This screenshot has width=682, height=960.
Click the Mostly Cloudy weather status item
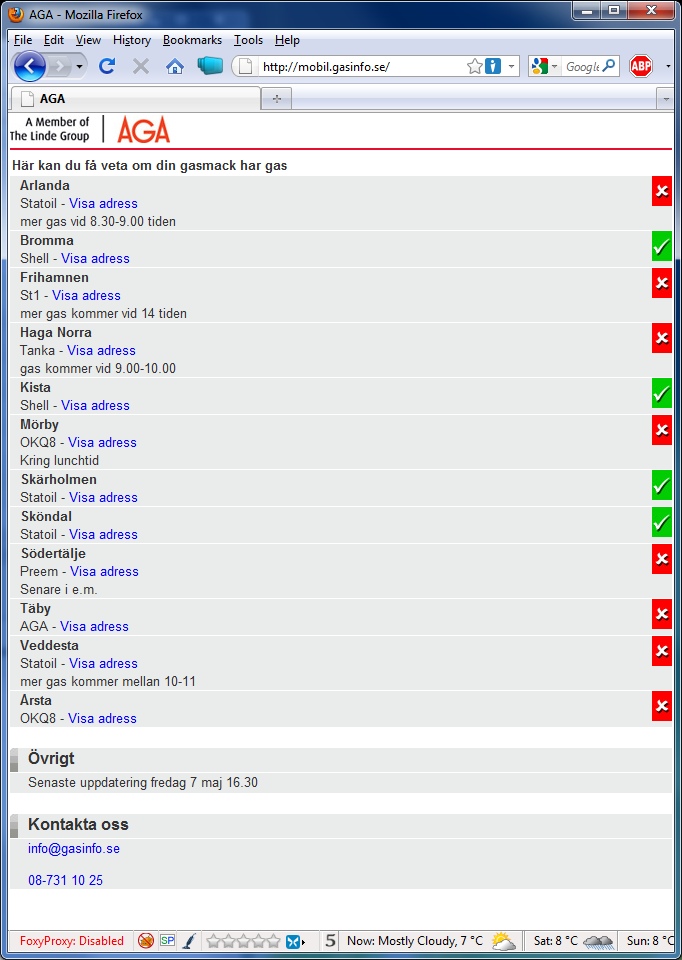pyautogui.click(x=432, y=941)
